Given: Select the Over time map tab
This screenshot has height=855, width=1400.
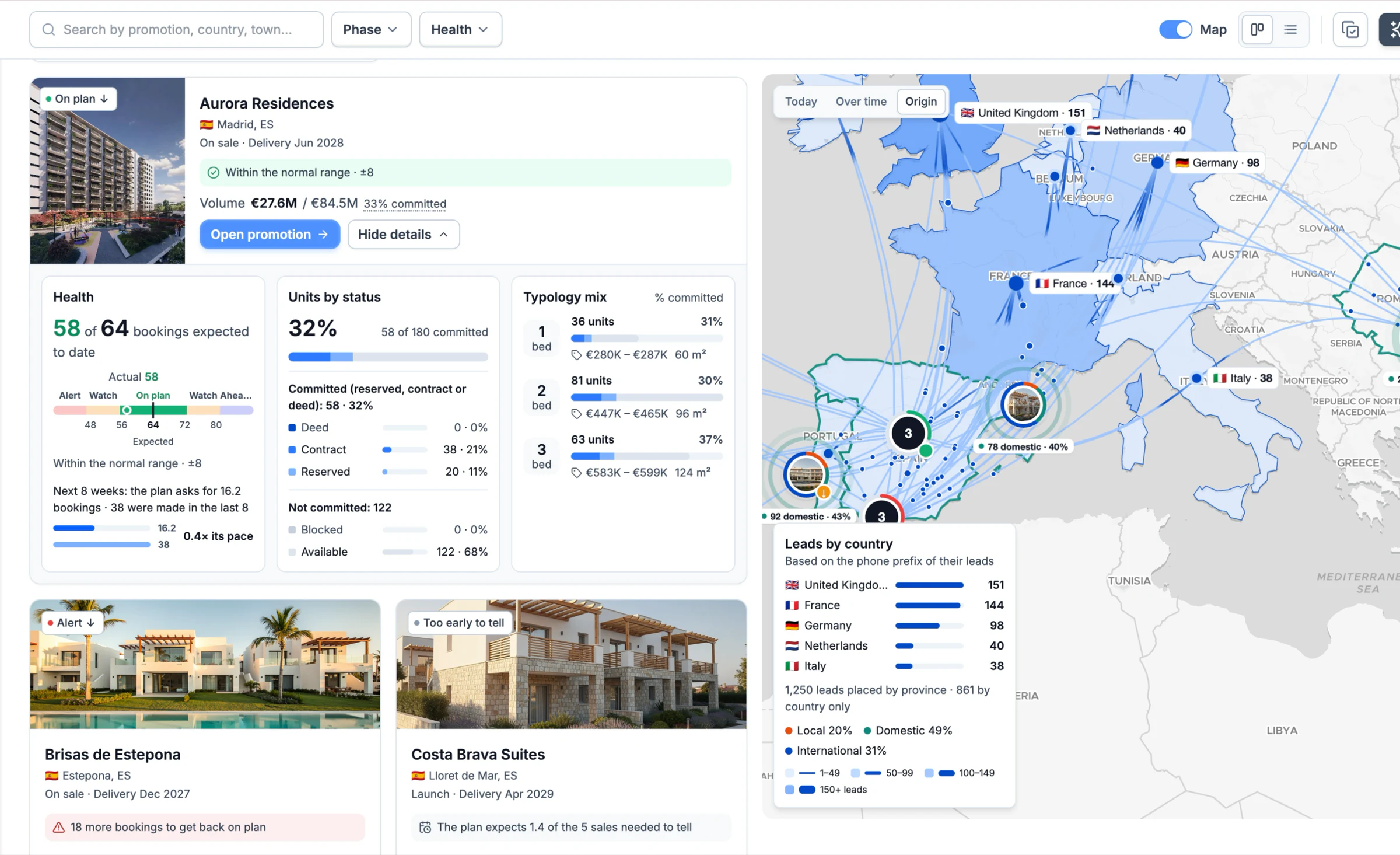Looking at the screenshot, I should [861, 102].
